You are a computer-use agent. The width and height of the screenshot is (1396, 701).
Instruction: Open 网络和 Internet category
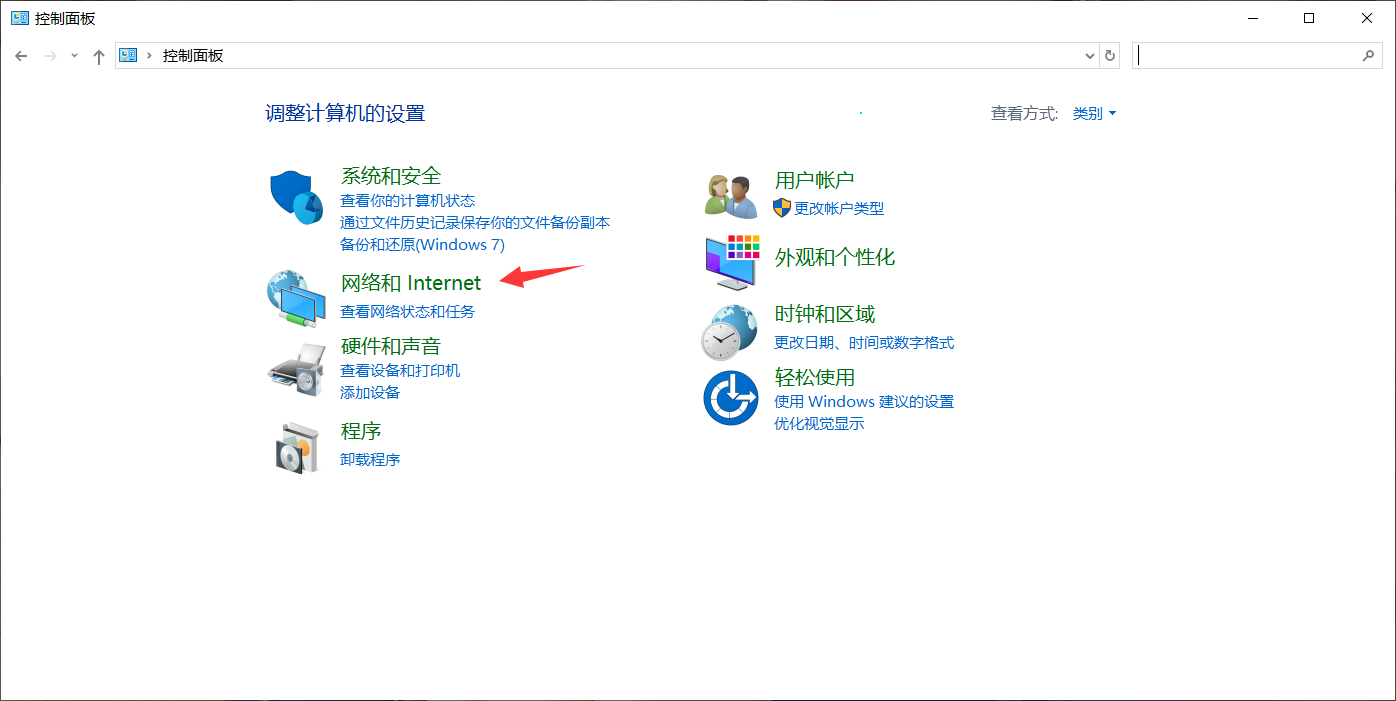click(x=411, y=283)
